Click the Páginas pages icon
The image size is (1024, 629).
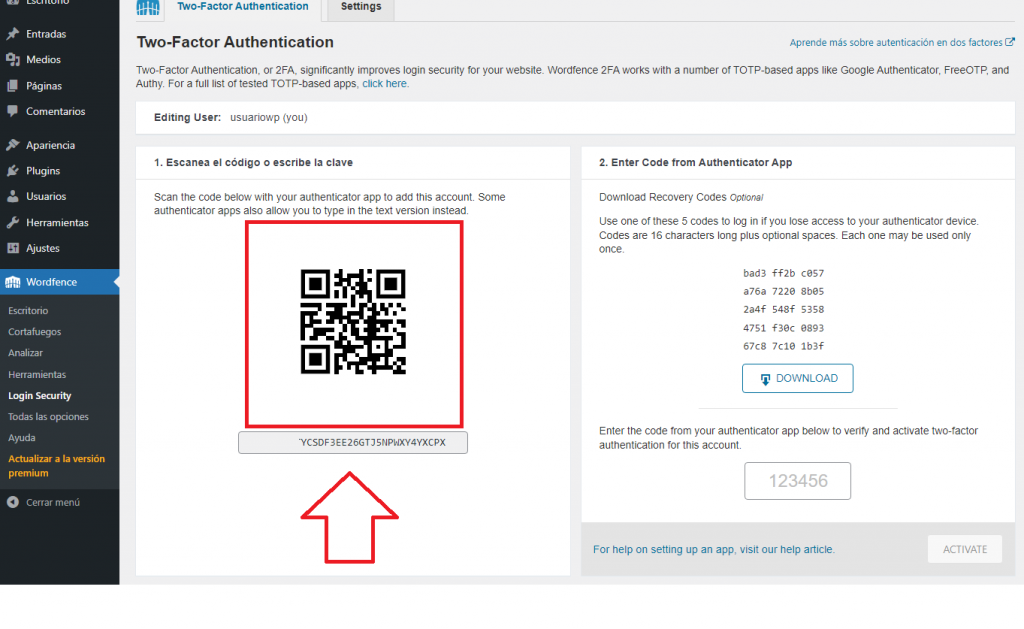12,86
